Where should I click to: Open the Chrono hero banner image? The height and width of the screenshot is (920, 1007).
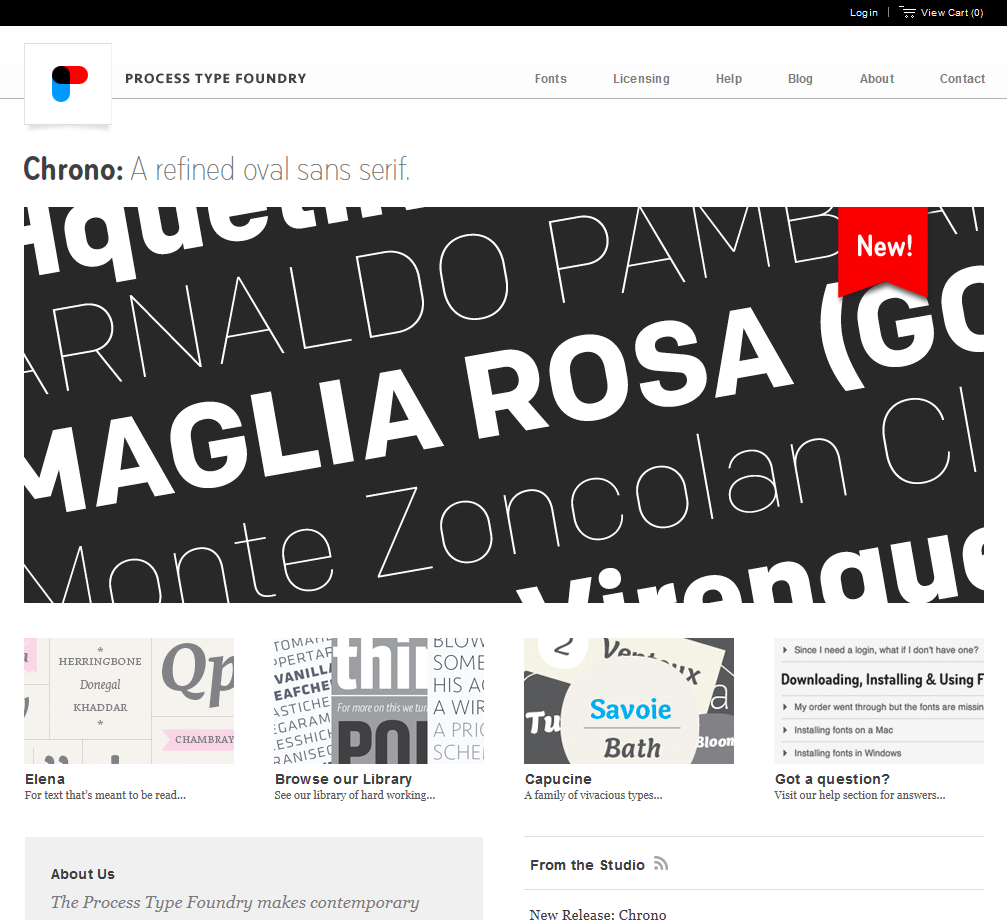tap(504, 404)
